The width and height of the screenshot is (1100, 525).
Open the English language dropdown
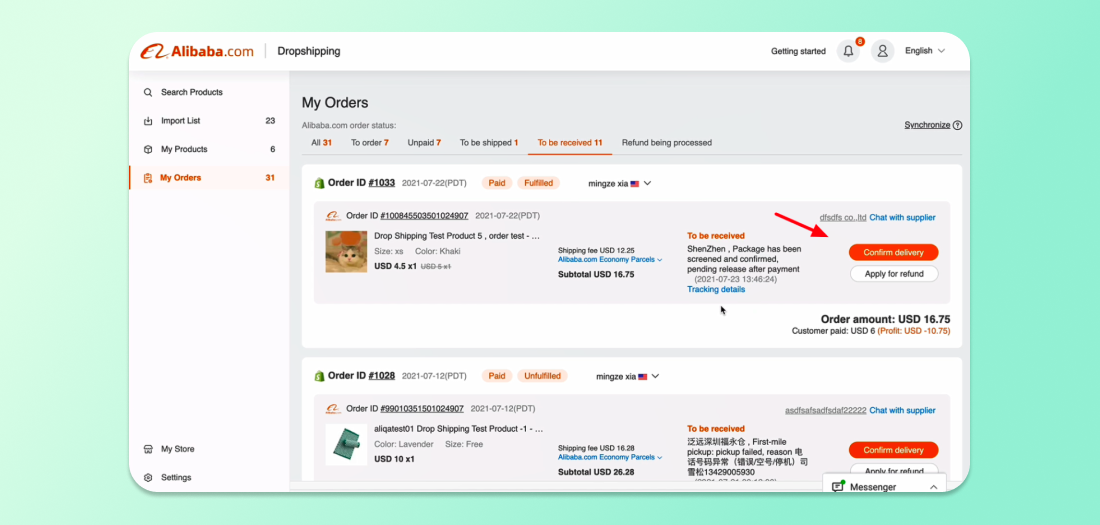925,51
